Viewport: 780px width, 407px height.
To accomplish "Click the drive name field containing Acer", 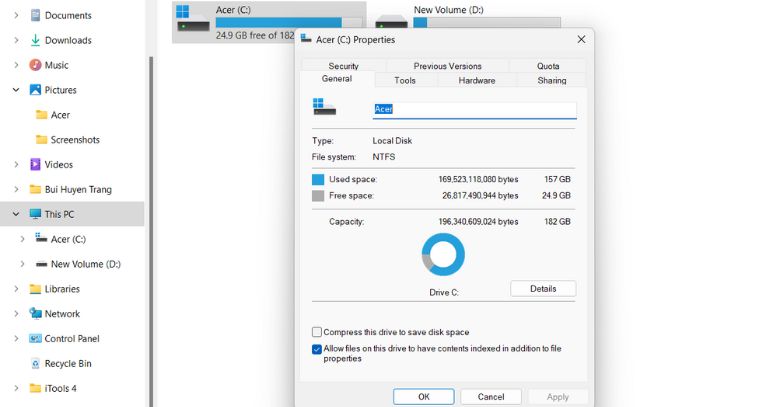I will pyautogui.click(x=475, y=109).
